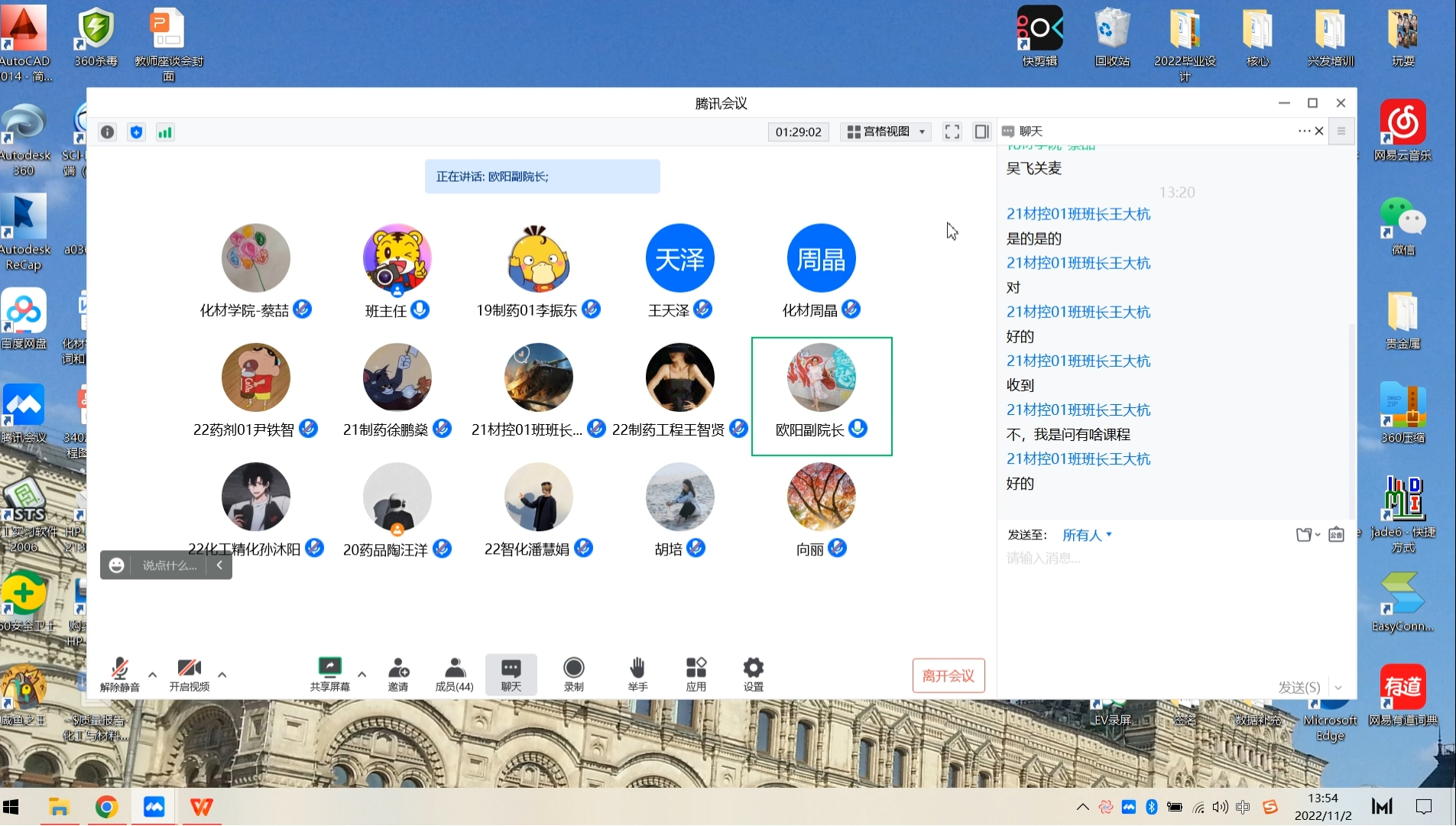Image resolution: width=1456 pixels, height=826 pixels.
Task: Start recording the meeting
Action: click(x=573, y=674)
